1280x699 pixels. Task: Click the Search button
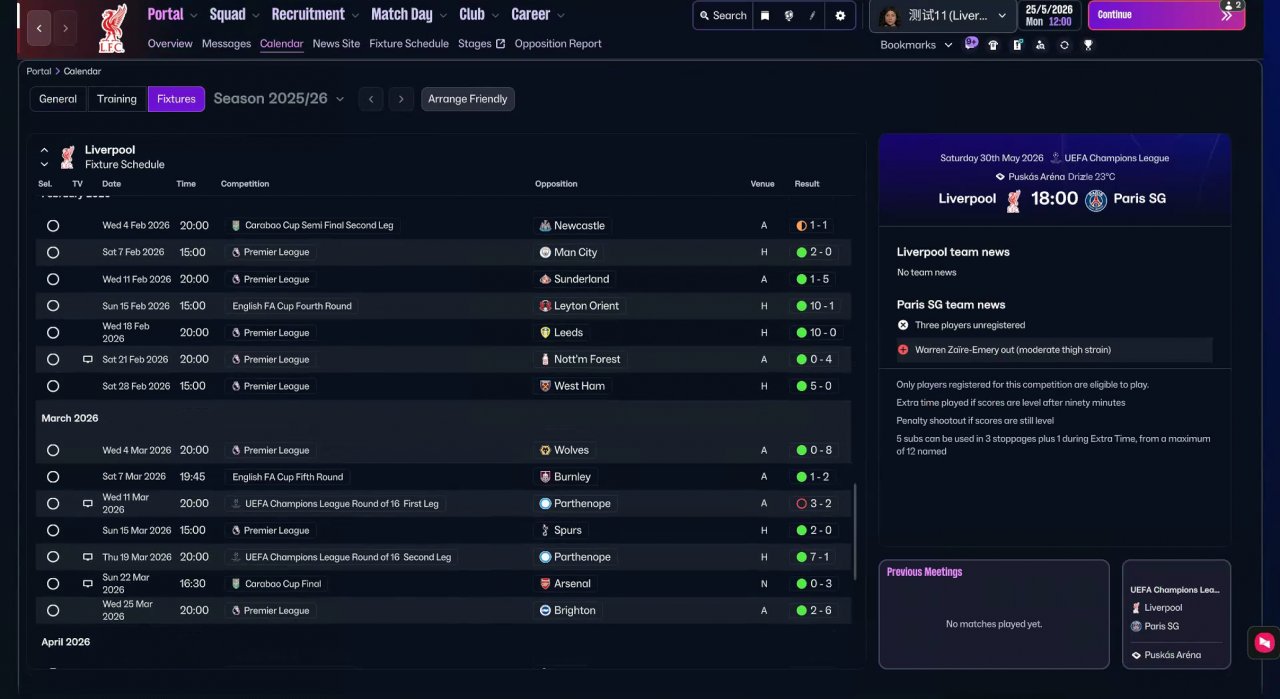pyautogui.click(x=722, y=15)
